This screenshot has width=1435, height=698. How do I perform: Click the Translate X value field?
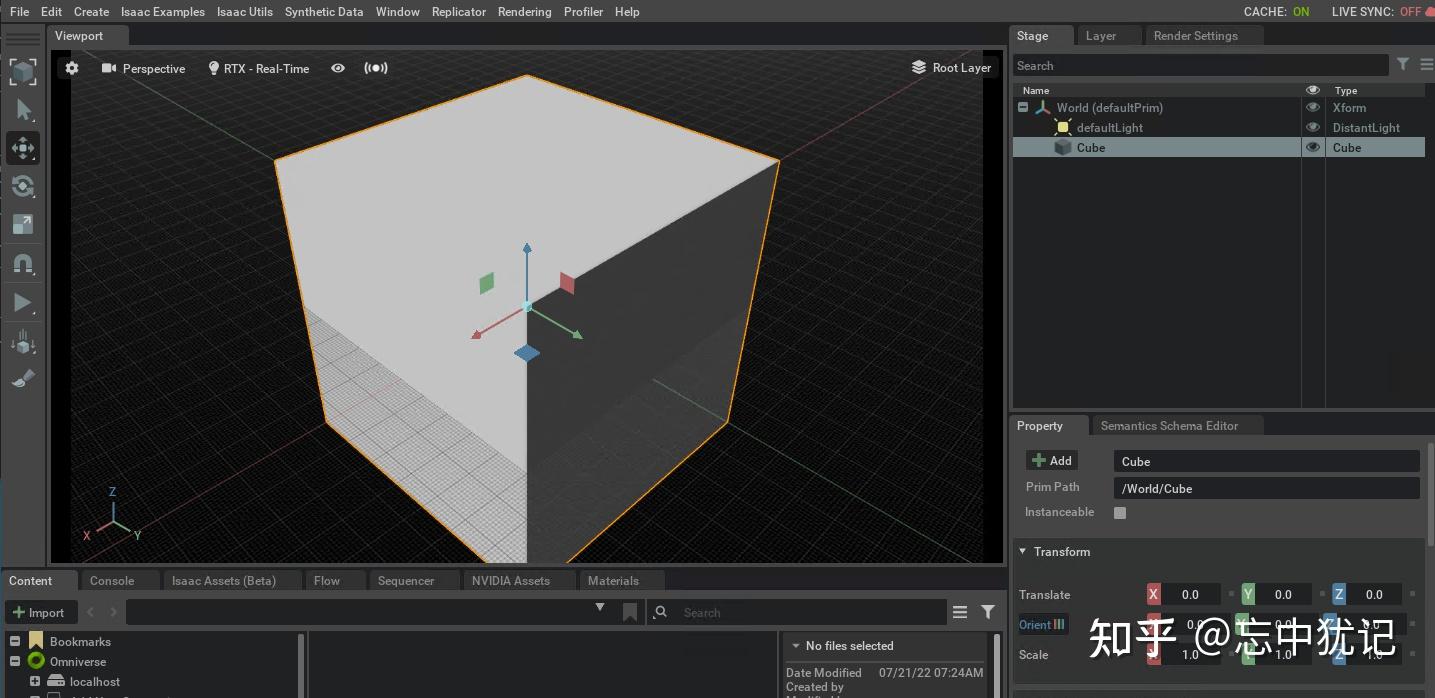click(1190, 595)
